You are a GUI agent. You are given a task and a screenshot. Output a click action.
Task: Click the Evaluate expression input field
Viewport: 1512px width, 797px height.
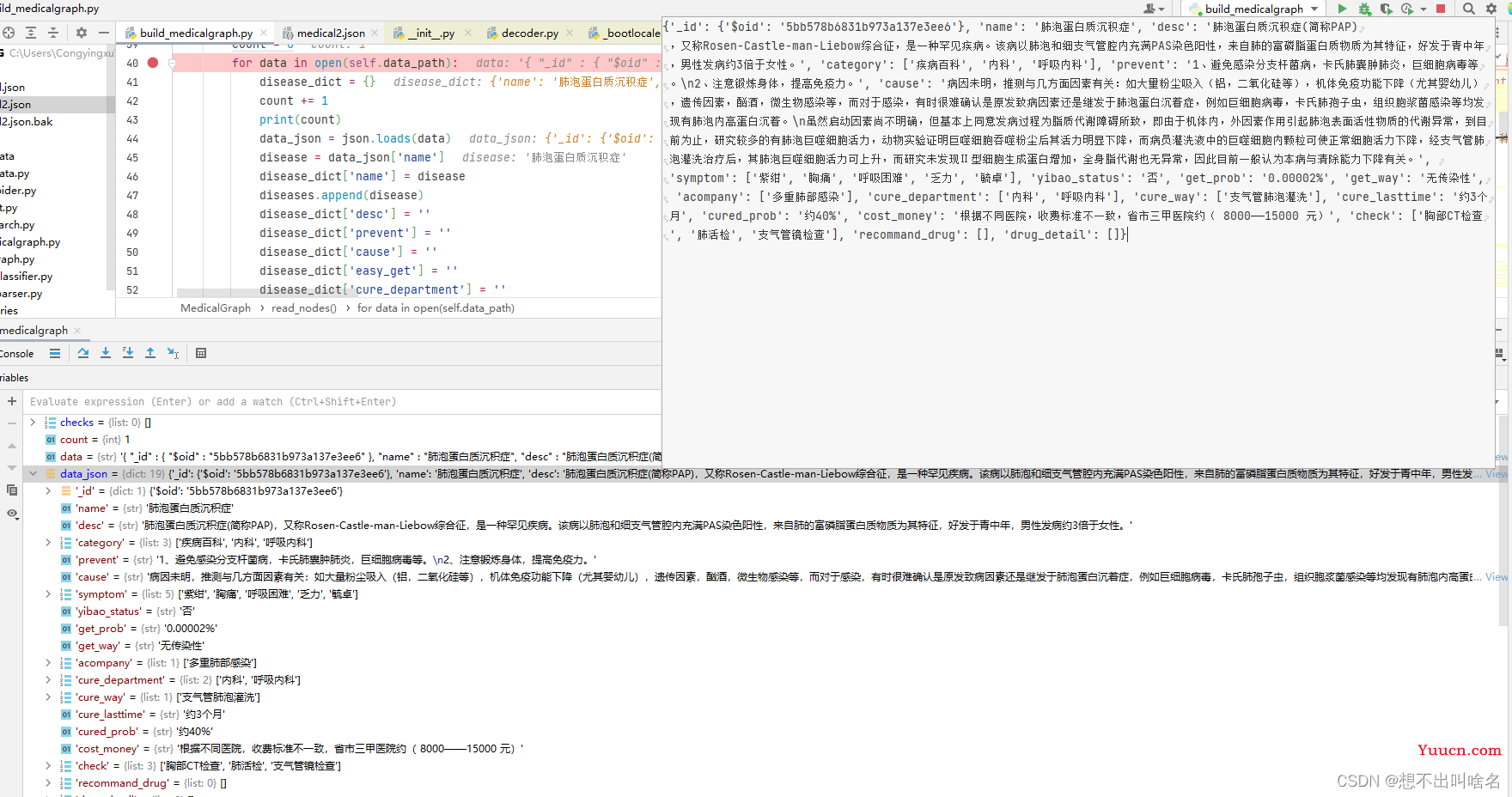[344, 401]
